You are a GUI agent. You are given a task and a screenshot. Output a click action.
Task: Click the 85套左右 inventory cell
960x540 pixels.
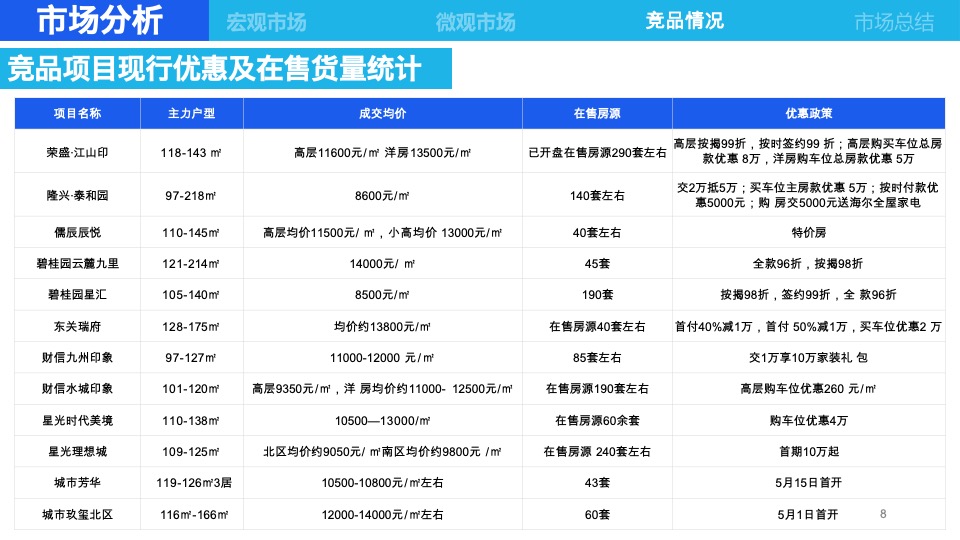coord(597,358)
